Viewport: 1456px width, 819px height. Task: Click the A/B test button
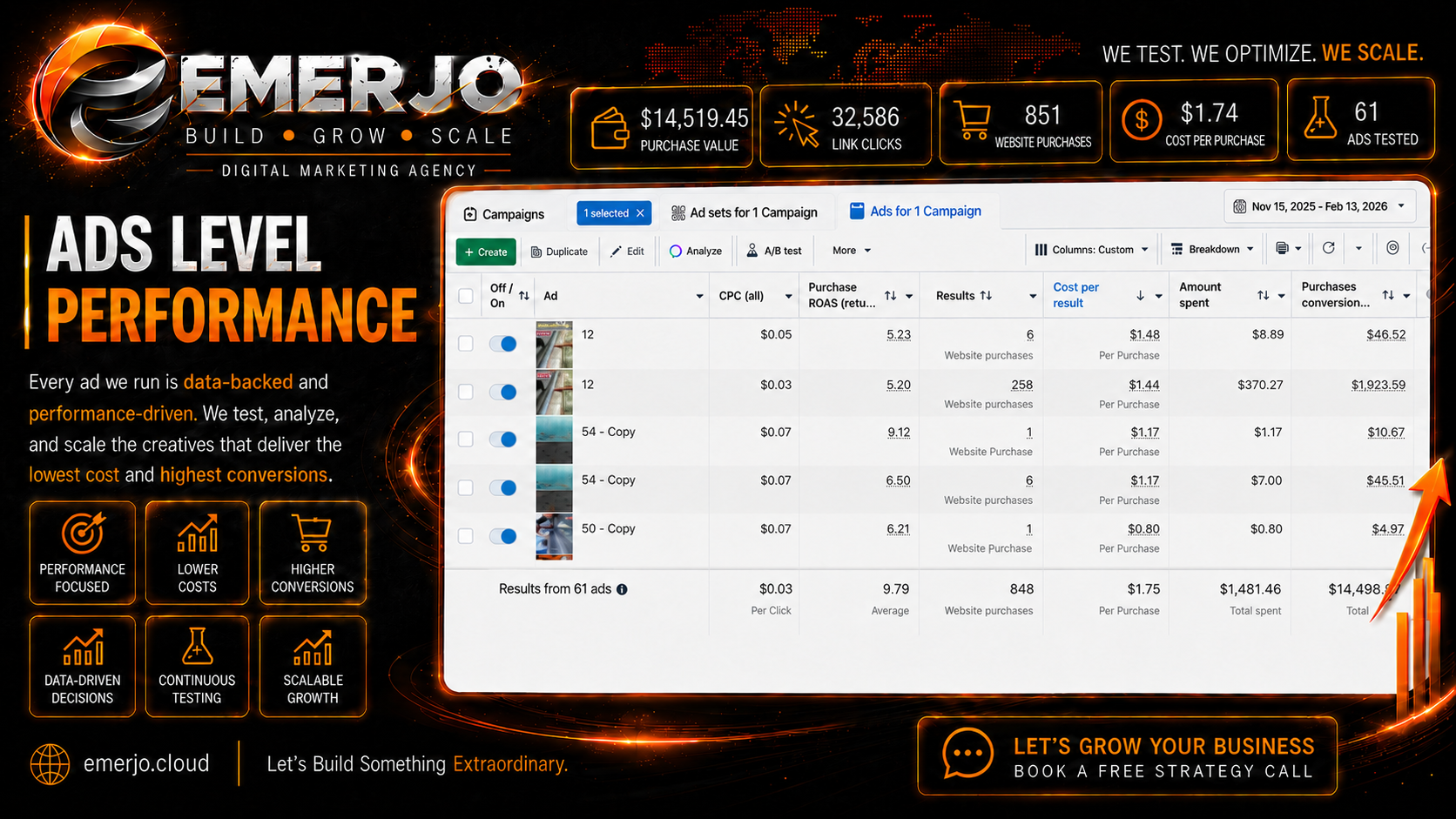tap(775, 251)
